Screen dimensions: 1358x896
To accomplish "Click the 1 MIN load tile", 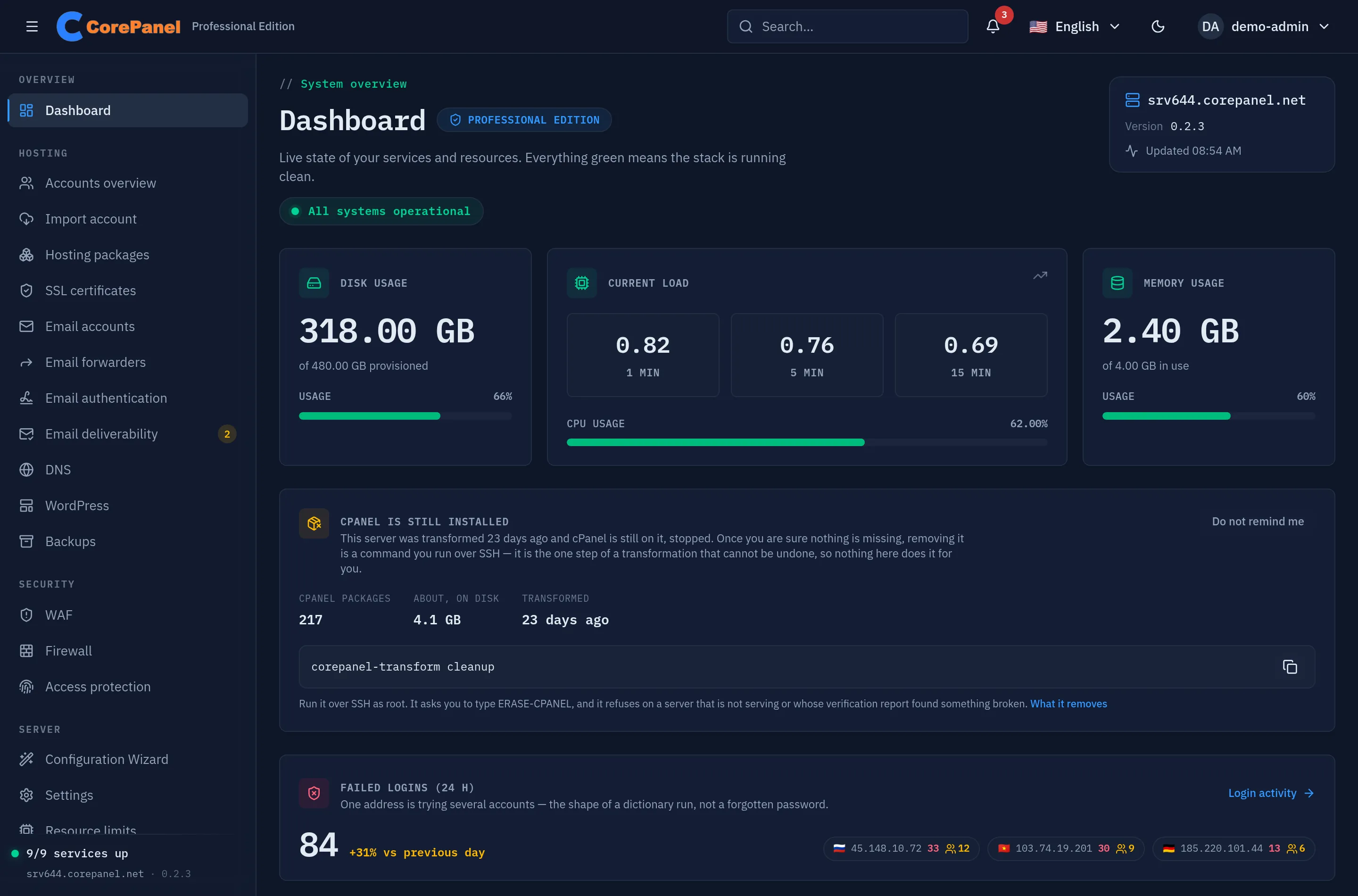I will (x=643, y=355).
